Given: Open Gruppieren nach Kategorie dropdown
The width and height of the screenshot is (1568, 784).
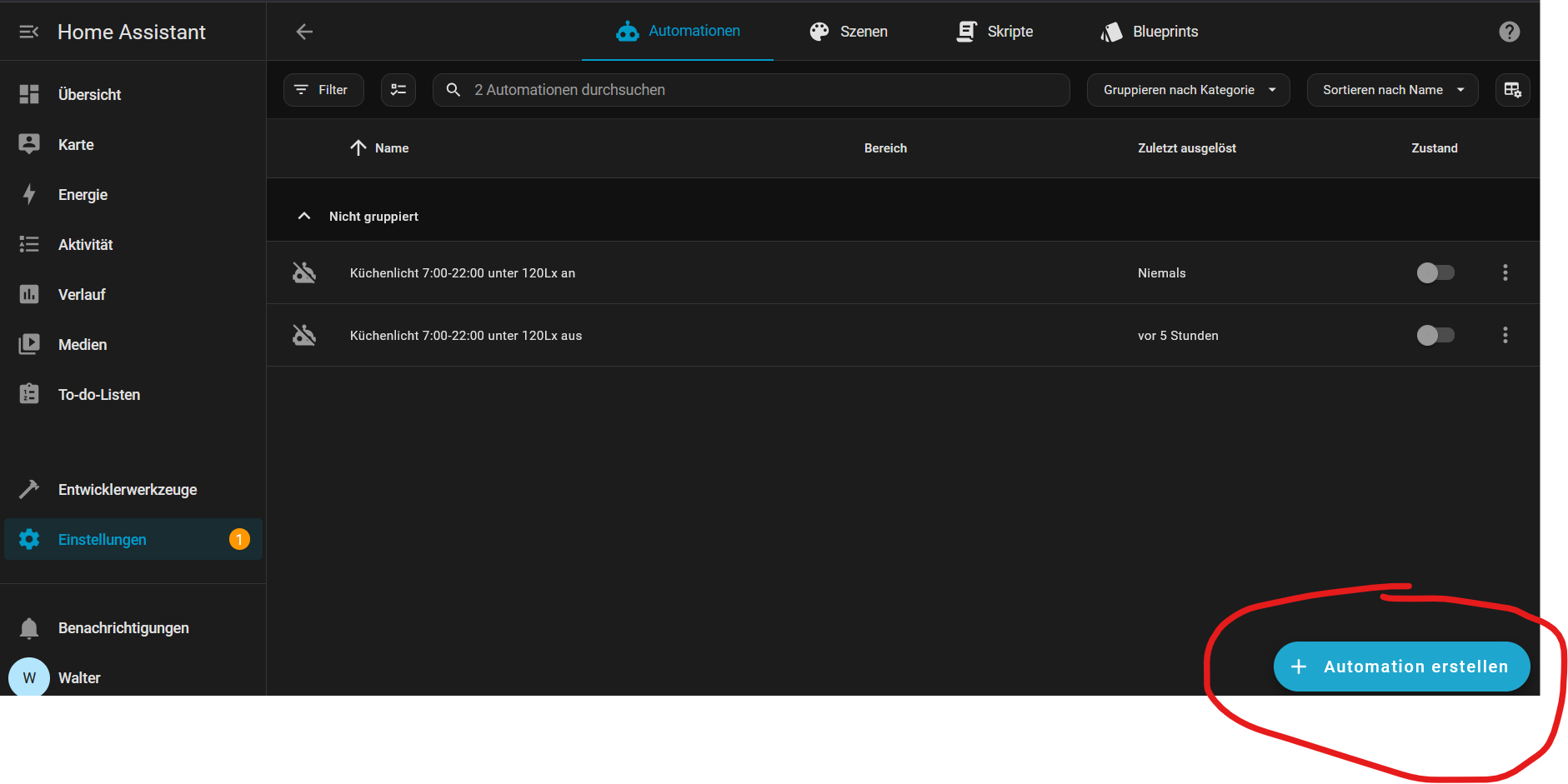Looking at the screenshot, I should click(x=1188, y=90).
